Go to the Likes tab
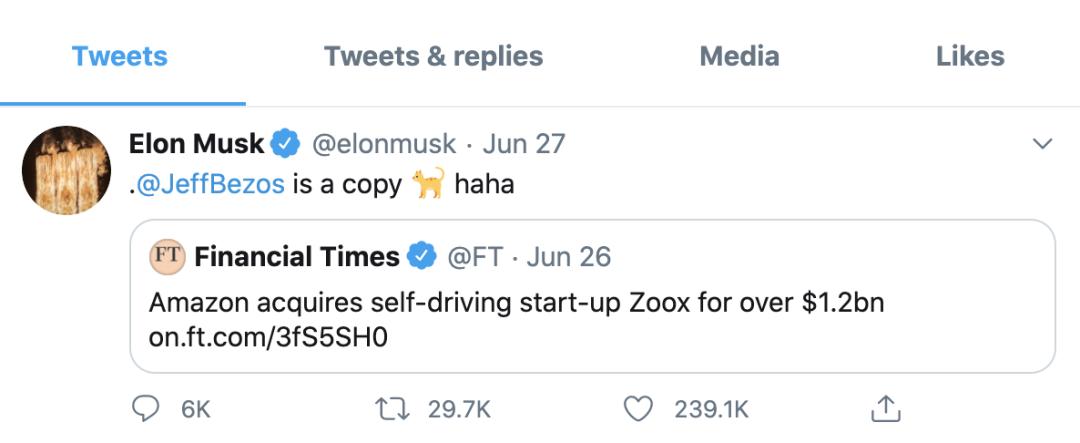This screenshot has height=443, width=1080. pyautogui.click(x=970, y=56)
